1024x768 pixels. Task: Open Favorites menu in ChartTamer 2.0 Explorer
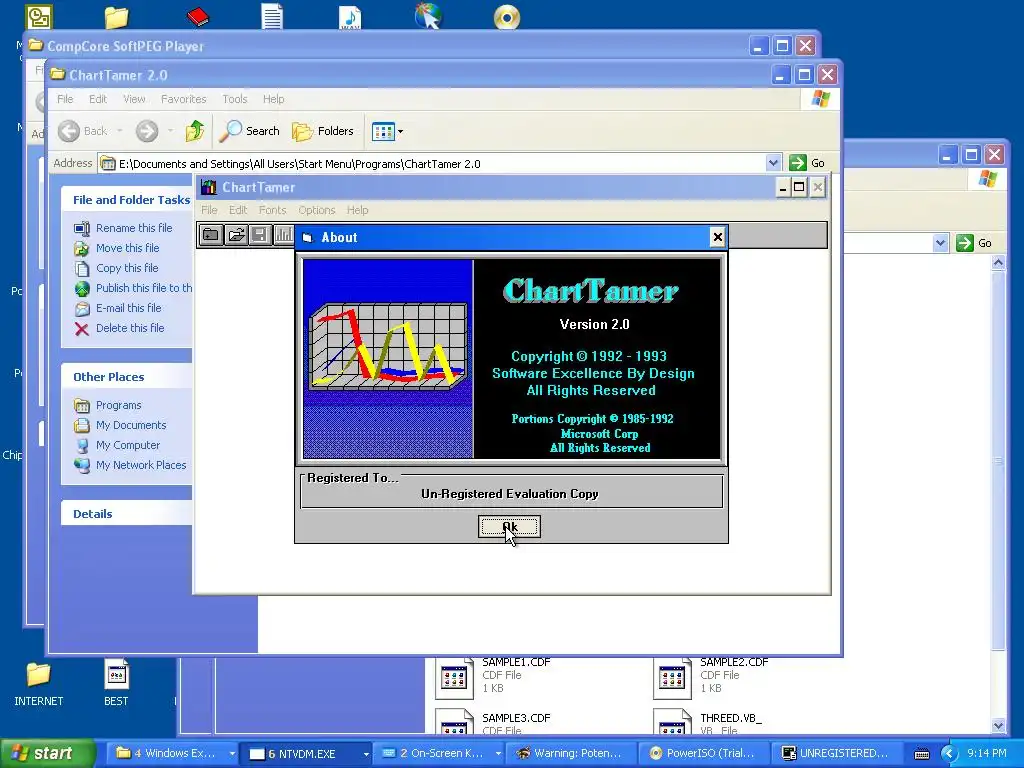(x=184, y=99)
